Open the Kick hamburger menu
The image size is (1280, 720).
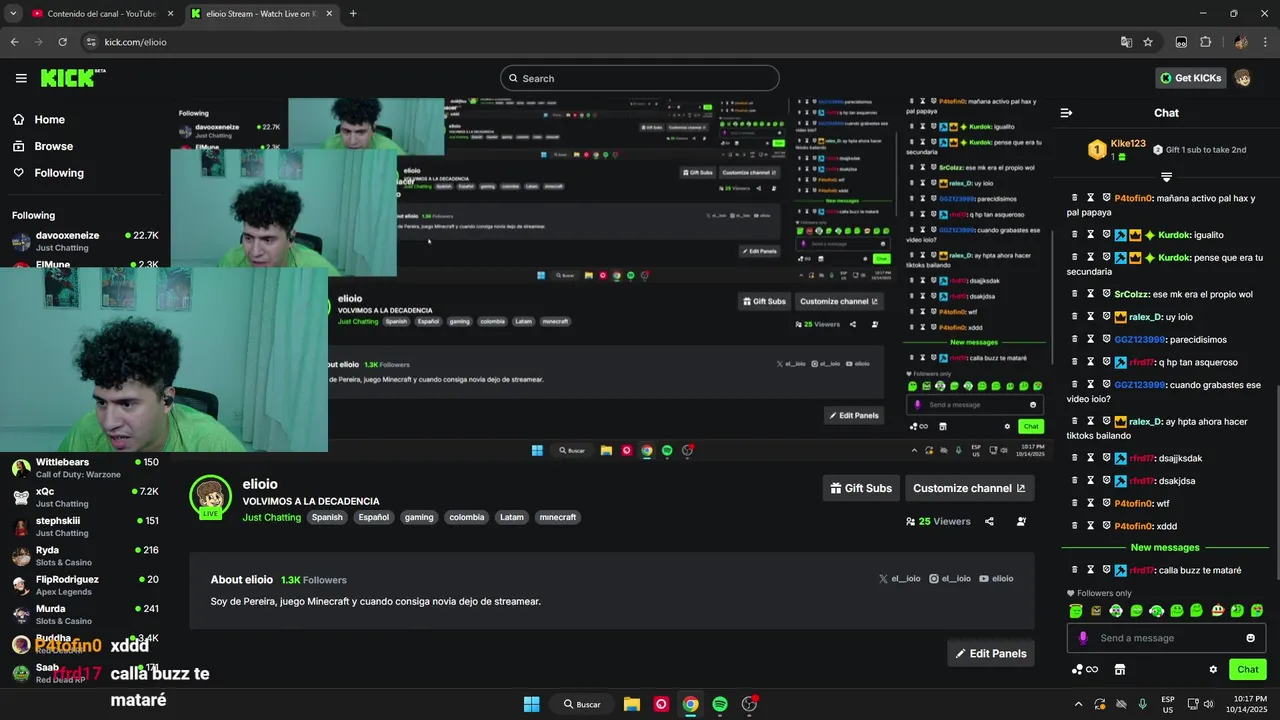point(21,78)
